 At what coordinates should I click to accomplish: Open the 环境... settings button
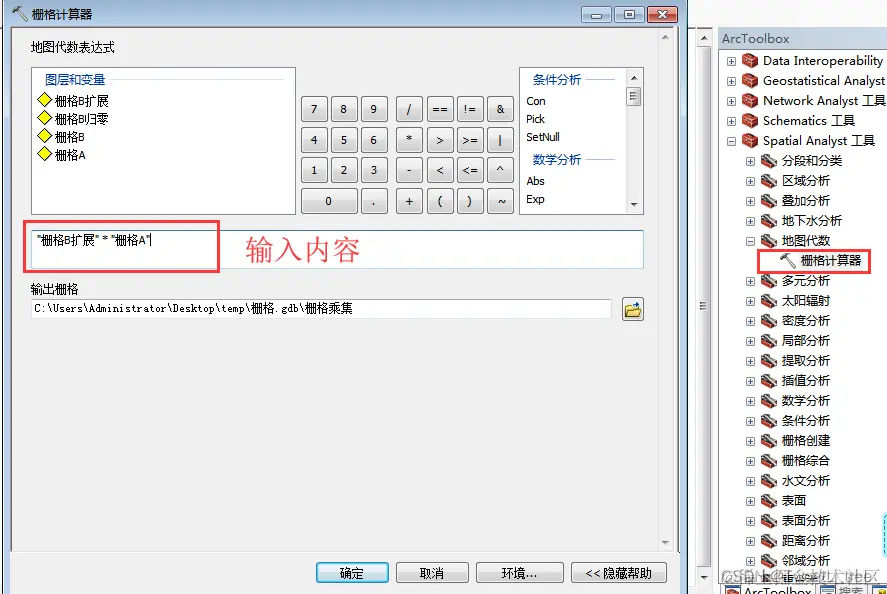point(519,573)
